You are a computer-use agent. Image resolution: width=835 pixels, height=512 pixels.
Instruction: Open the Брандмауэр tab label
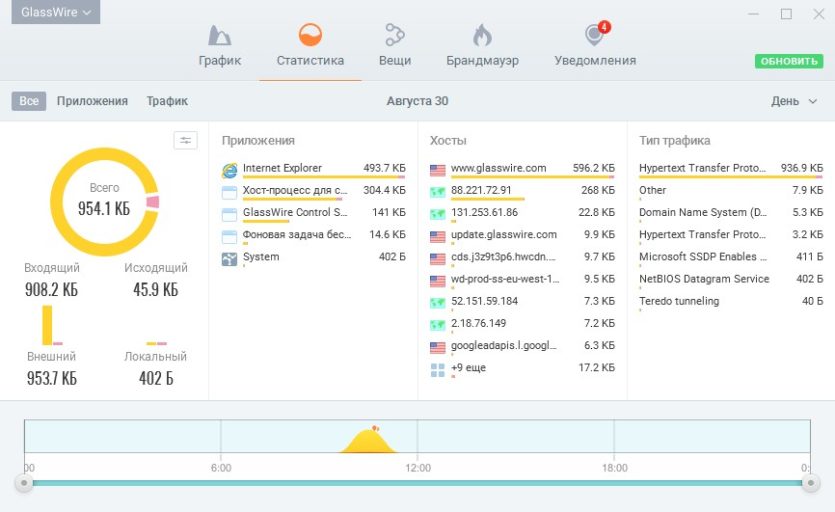click(482, 60)
